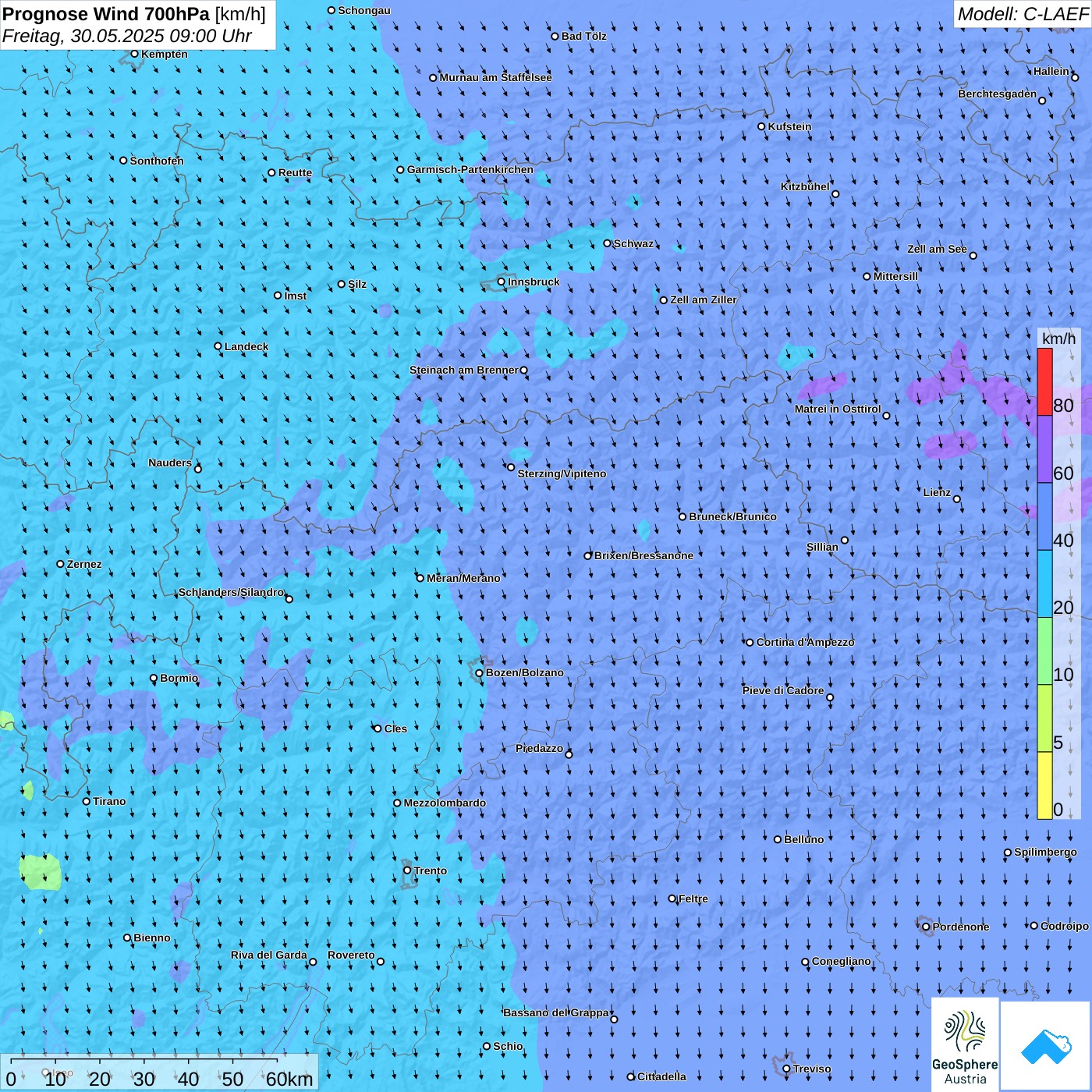This screenshot has height=1092, width=1092.
Task: Click the red 80 km/h legend swatch
Action: click(1044, 381)
